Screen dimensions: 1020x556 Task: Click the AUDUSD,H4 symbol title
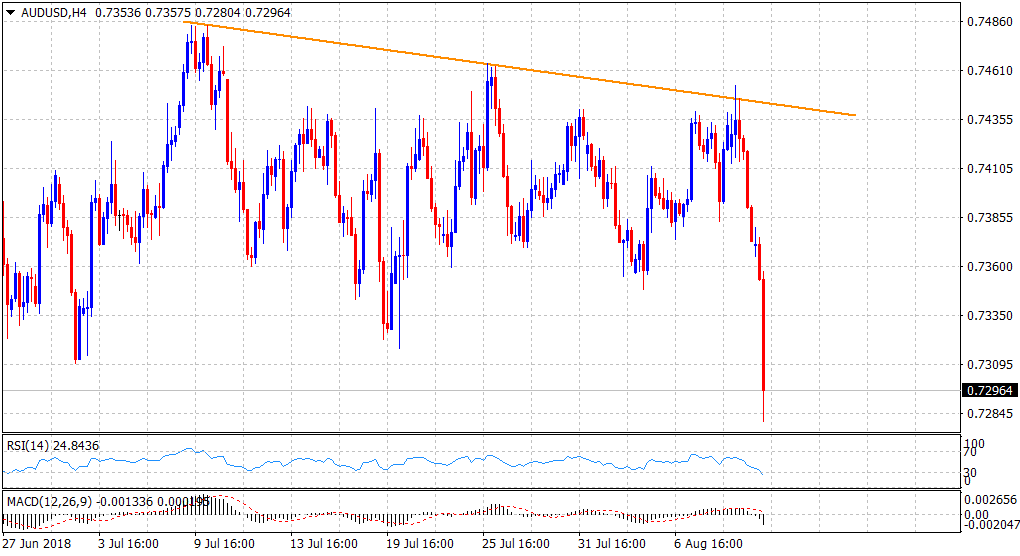click(x=52, y=9)
